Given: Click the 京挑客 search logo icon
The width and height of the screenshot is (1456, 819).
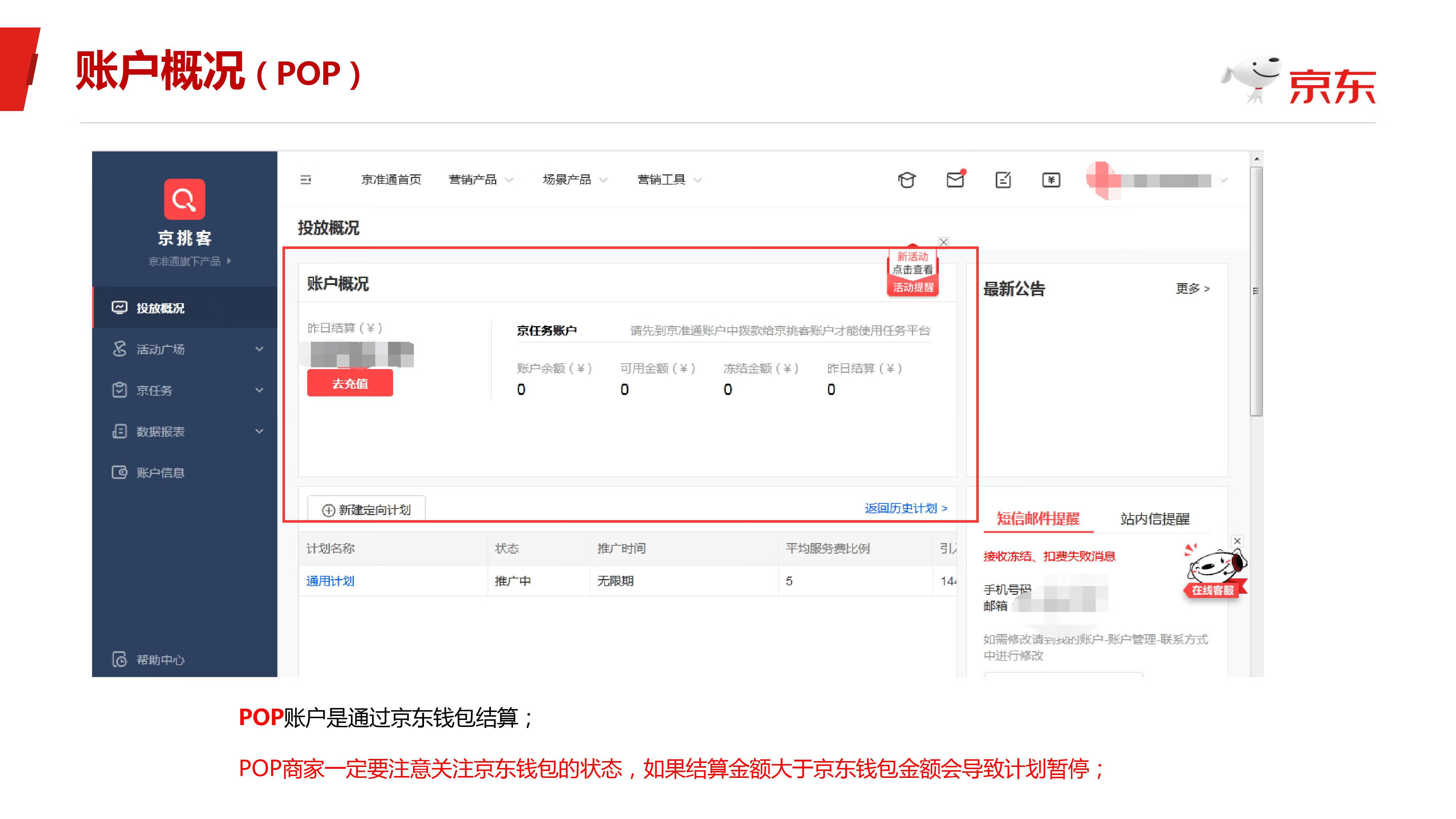Looking at the screenshot, I should [184, 199].
